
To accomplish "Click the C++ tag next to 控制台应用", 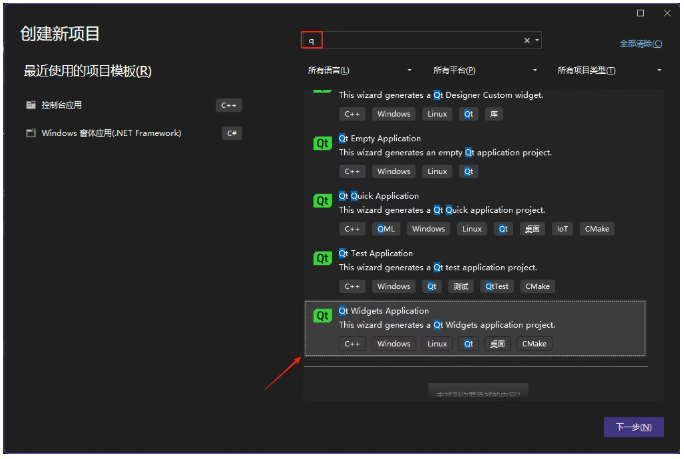I will tap(229, 105).
